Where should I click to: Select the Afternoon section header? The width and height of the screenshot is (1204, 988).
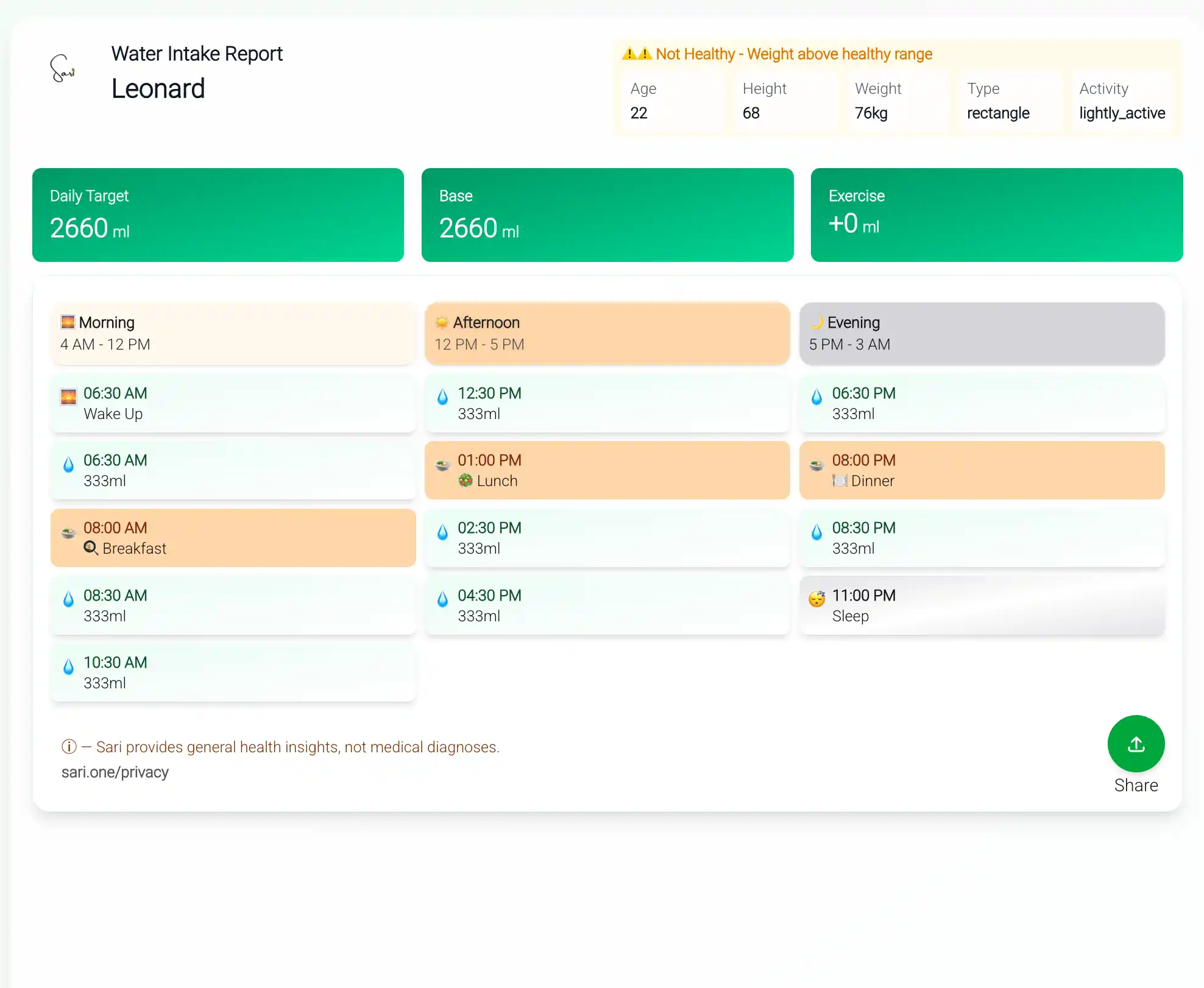click(607, 334)
